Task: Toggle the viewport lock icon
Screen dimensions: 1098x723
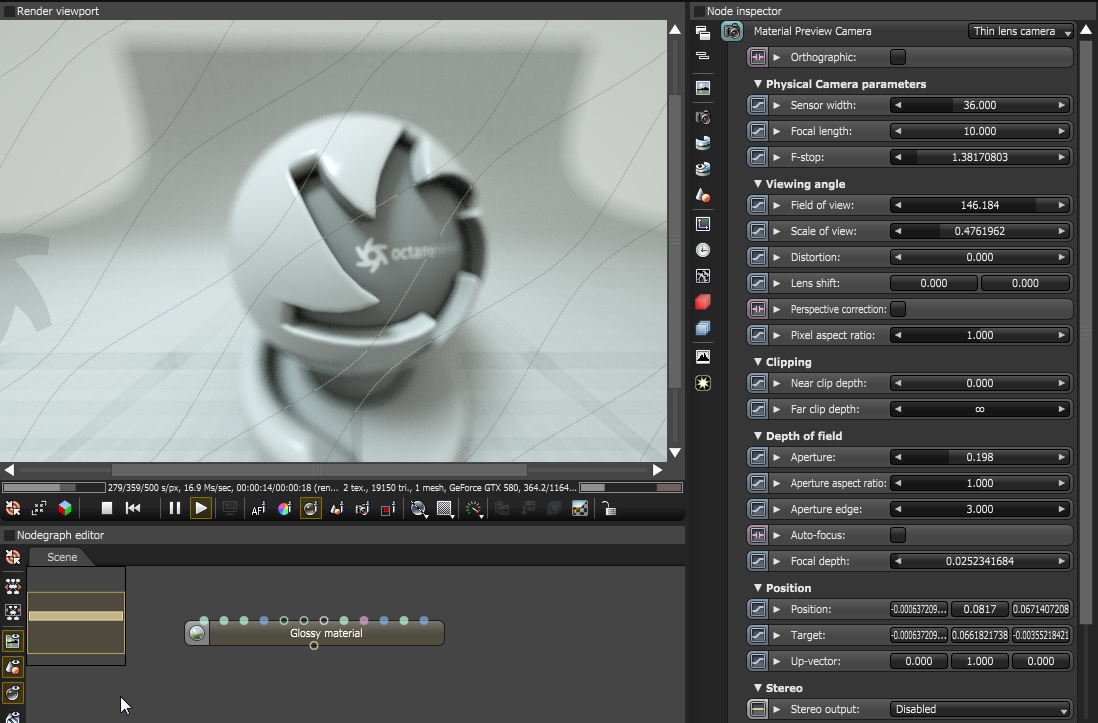Action: (609, 509)
